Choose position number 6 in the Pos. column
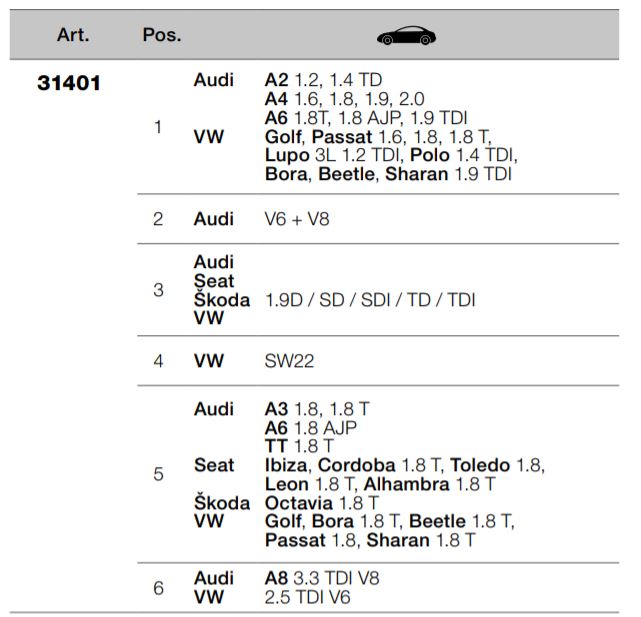Viewport: 641px width, 617px height. pyautogui.click(x=157, y=588)
